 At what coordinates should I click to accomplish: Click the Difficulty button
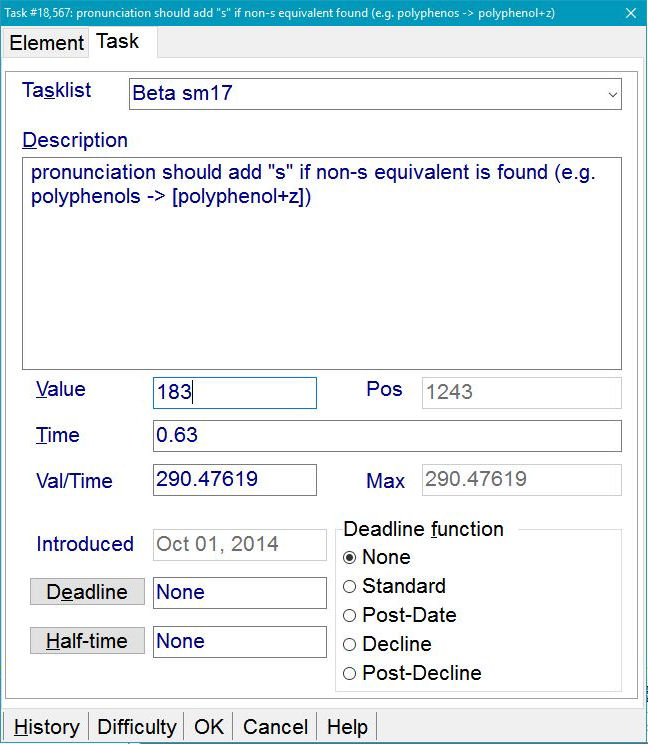coord(137,727)
